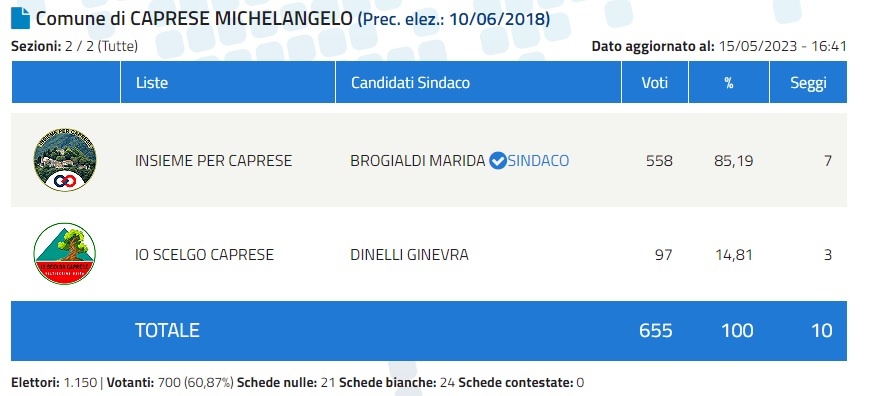
Task: Click the percentage column header
Action: click(x=729, y=82)
